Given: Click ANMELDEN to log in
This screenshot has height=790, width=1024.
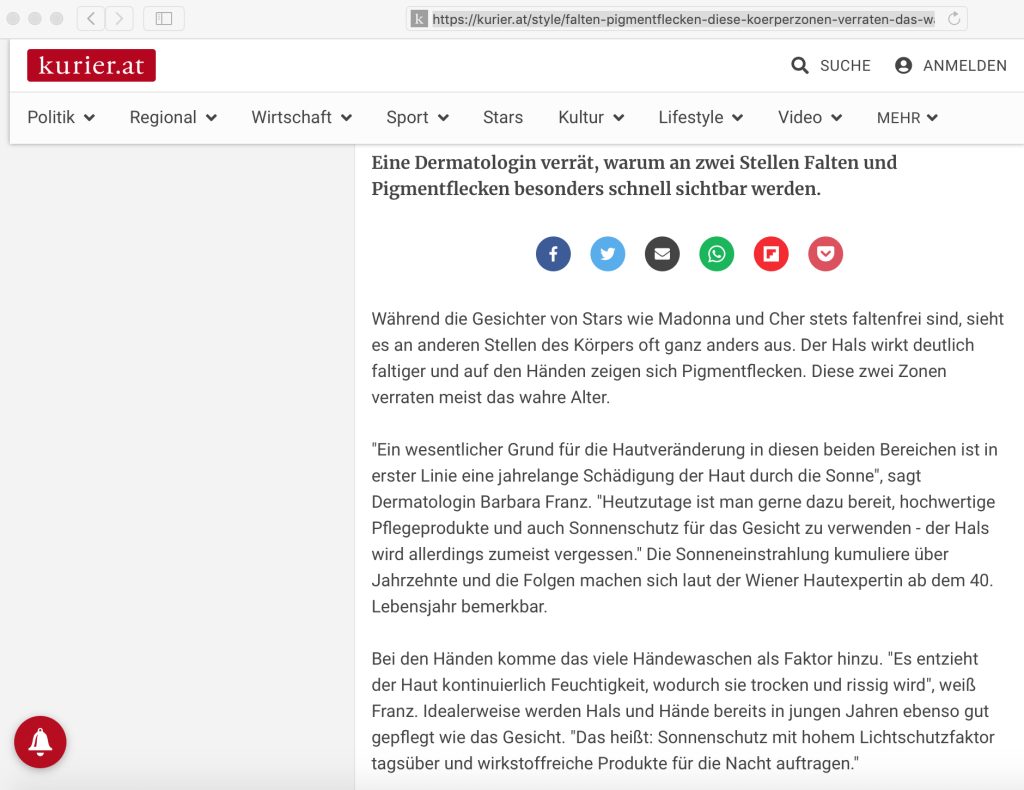Looking at the screenshot, I should coord(951,66).
